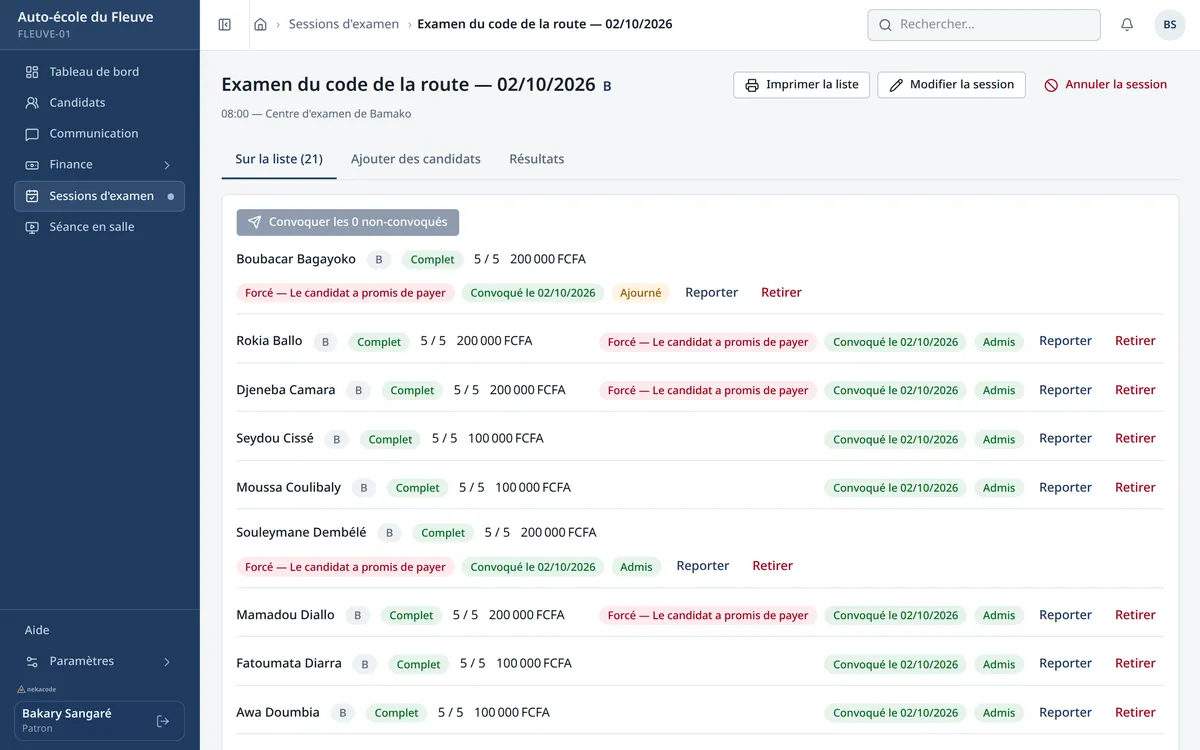Click Séance en salle screen icon
This screenshot has width=1200, height=750.
coord(32,227)
